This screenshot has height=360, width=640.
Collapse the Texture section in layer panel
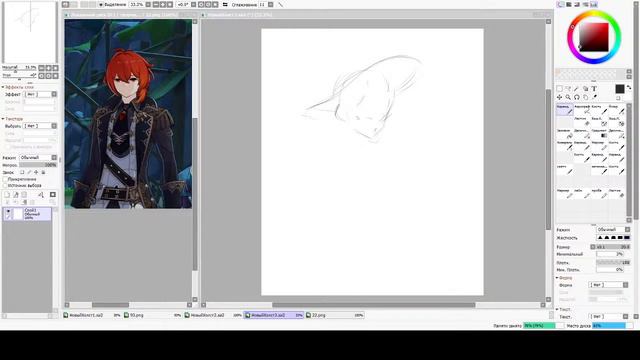3,119
